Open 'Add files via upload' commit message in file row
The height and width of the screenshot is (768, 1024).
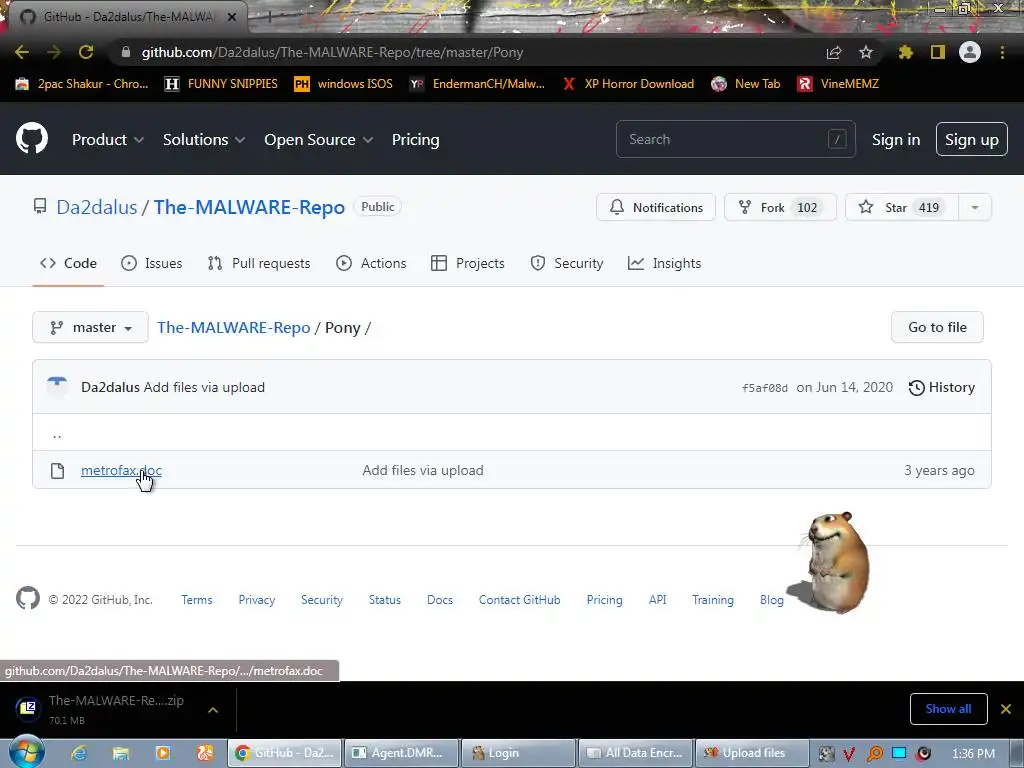click(x=423, y=470)
